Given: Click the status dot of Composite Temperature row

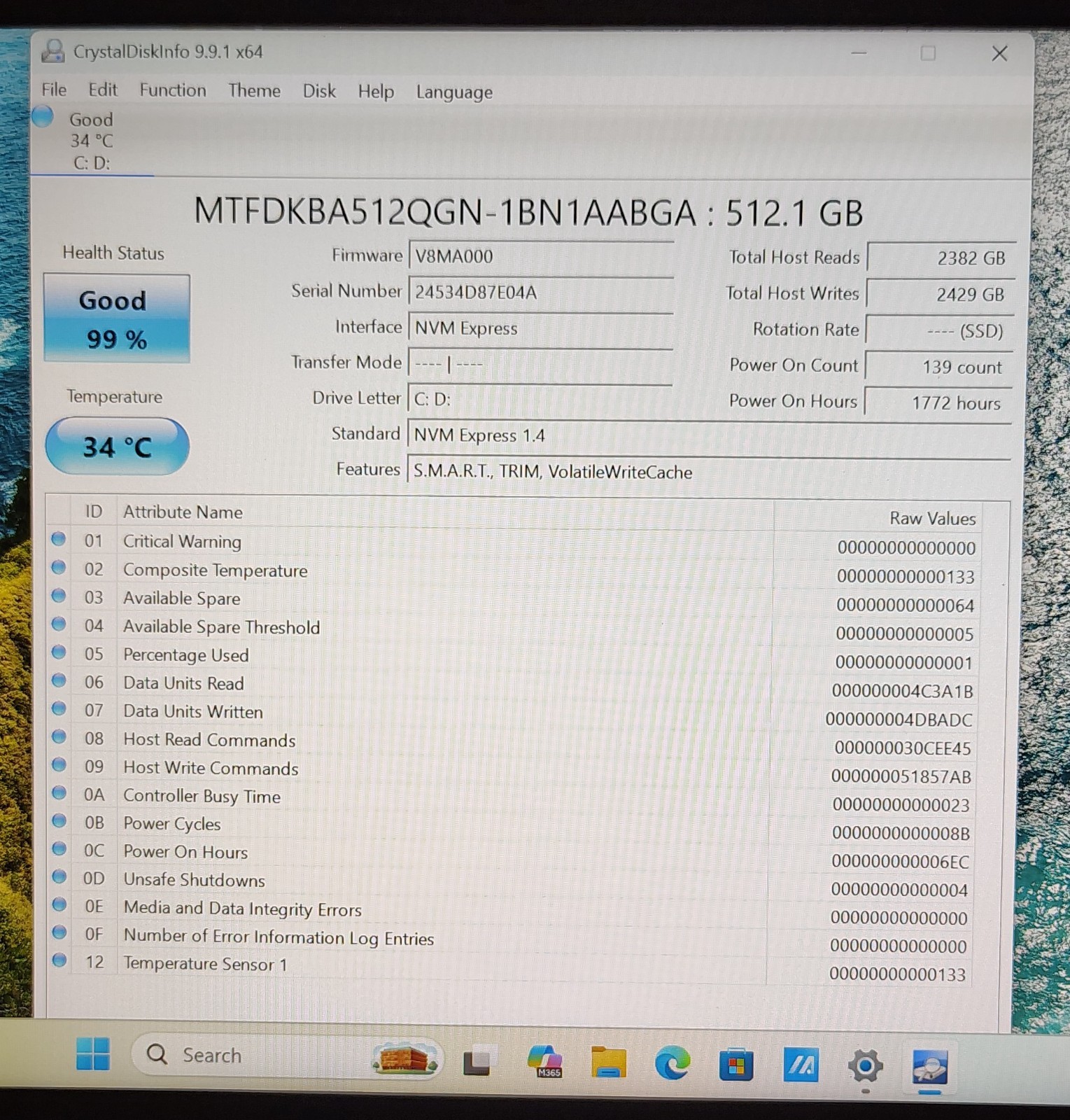Looking at the screenshot, I should 59,567.
